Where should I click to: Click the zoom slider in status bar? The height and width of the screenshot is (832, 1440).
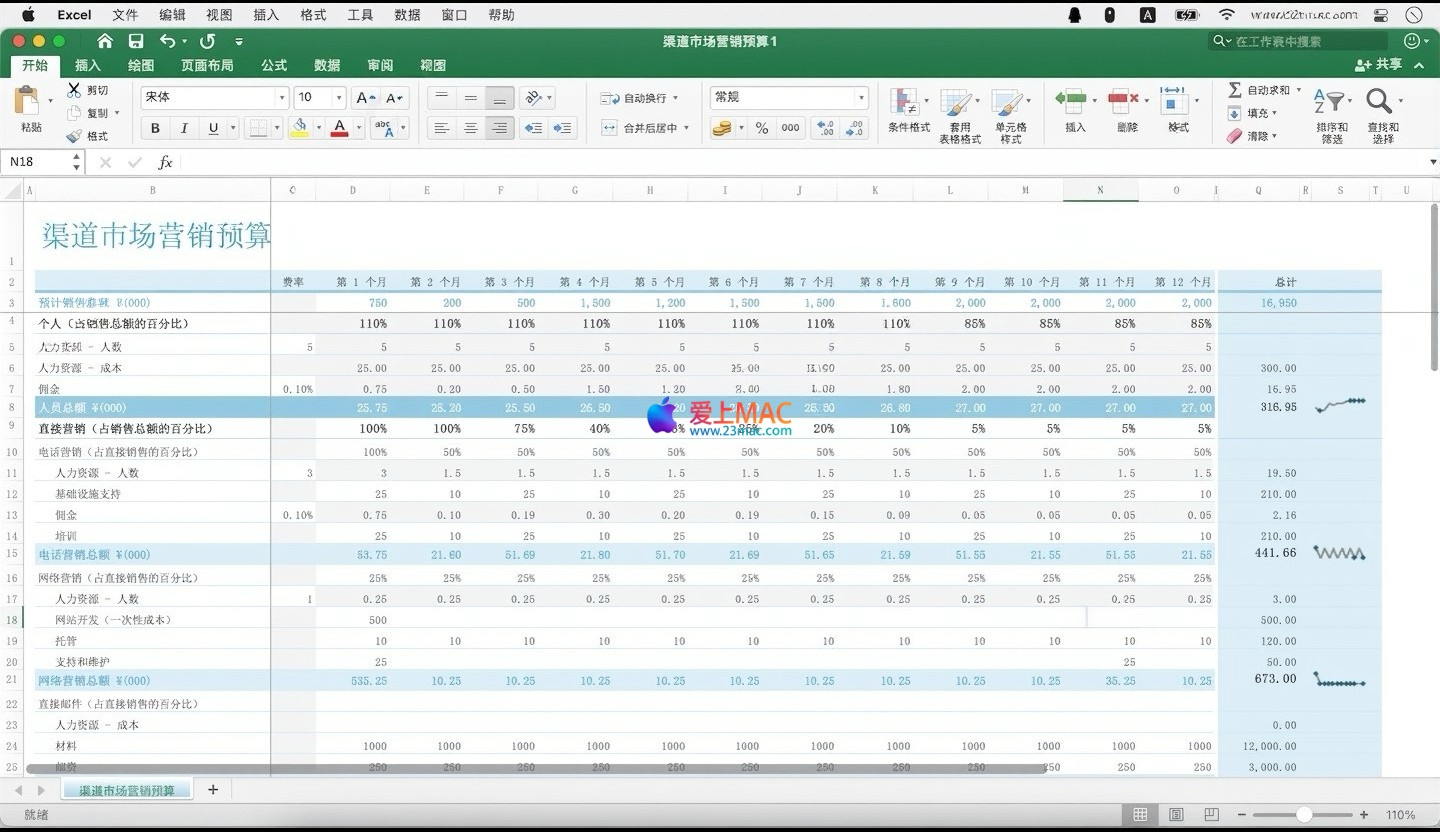pos(1303,815)
